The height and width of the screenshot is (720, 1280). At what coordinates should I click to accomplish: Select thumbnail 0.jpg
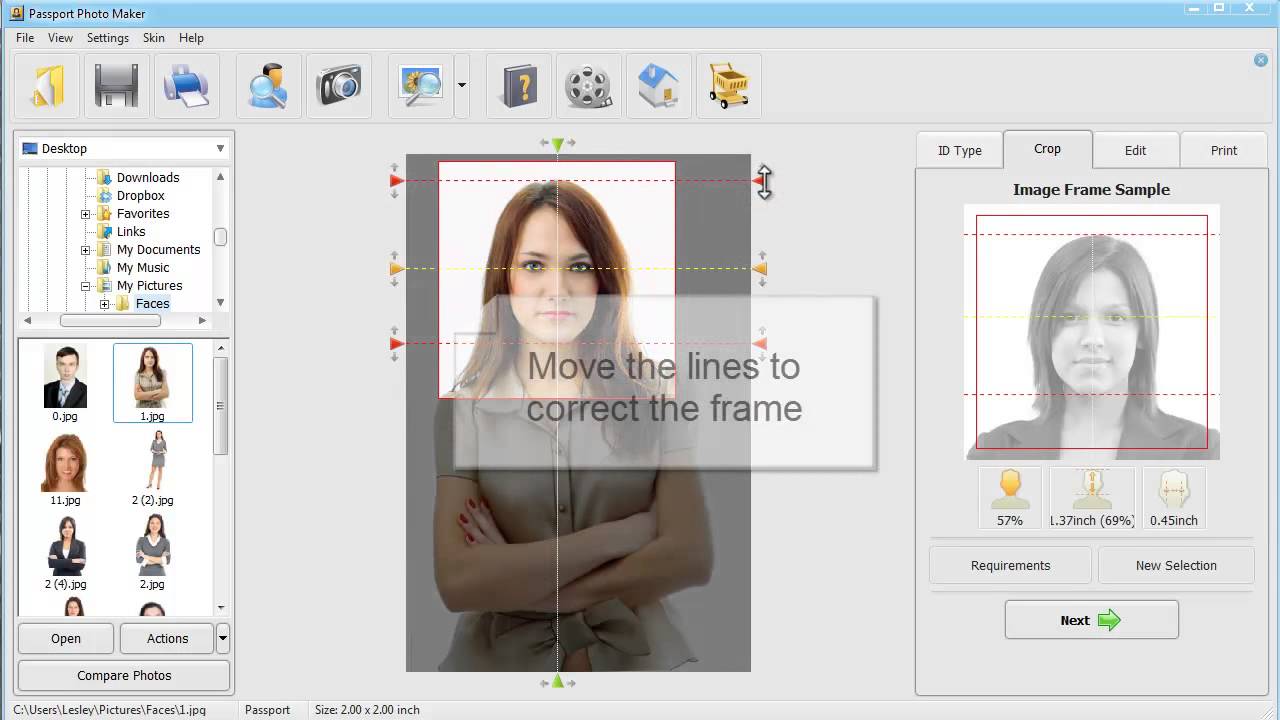(65, 383)
